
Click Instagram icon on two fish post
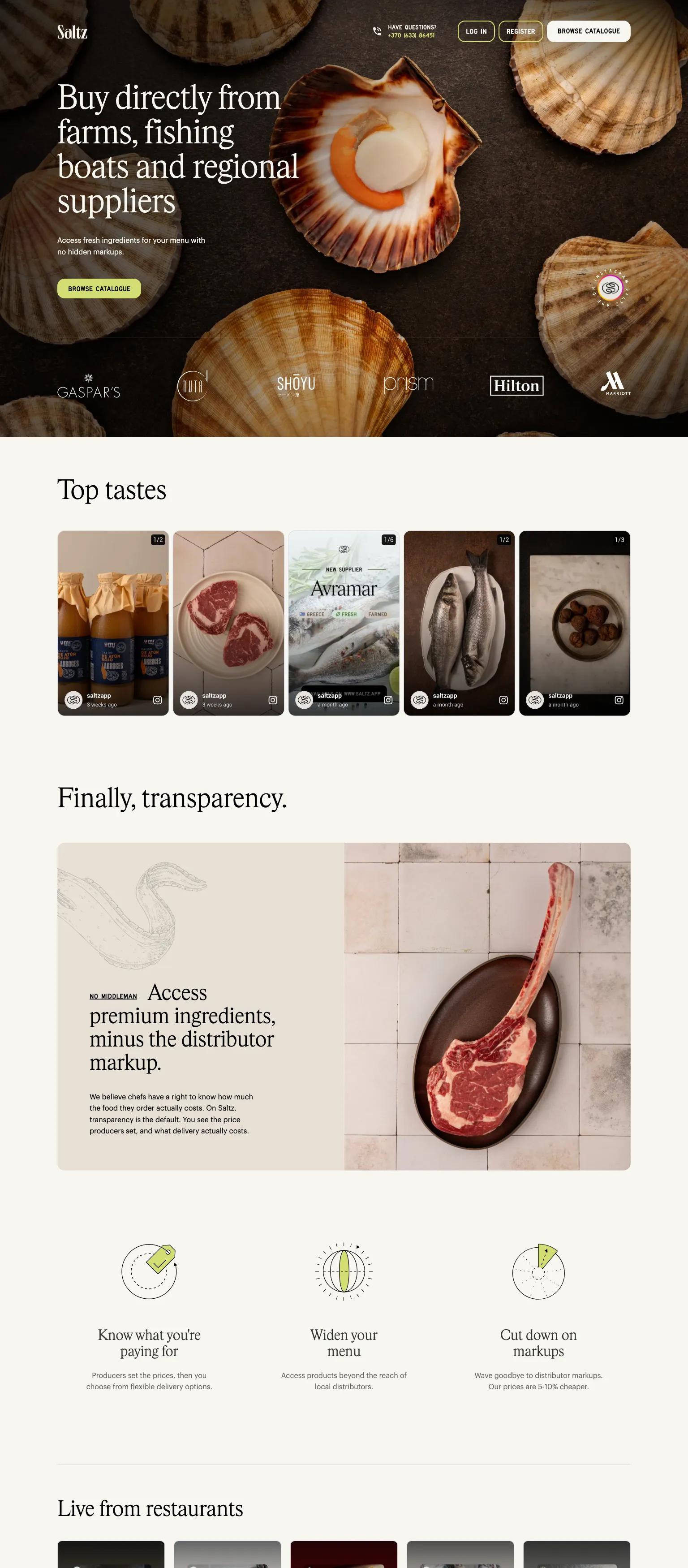[x=503, y=700]
